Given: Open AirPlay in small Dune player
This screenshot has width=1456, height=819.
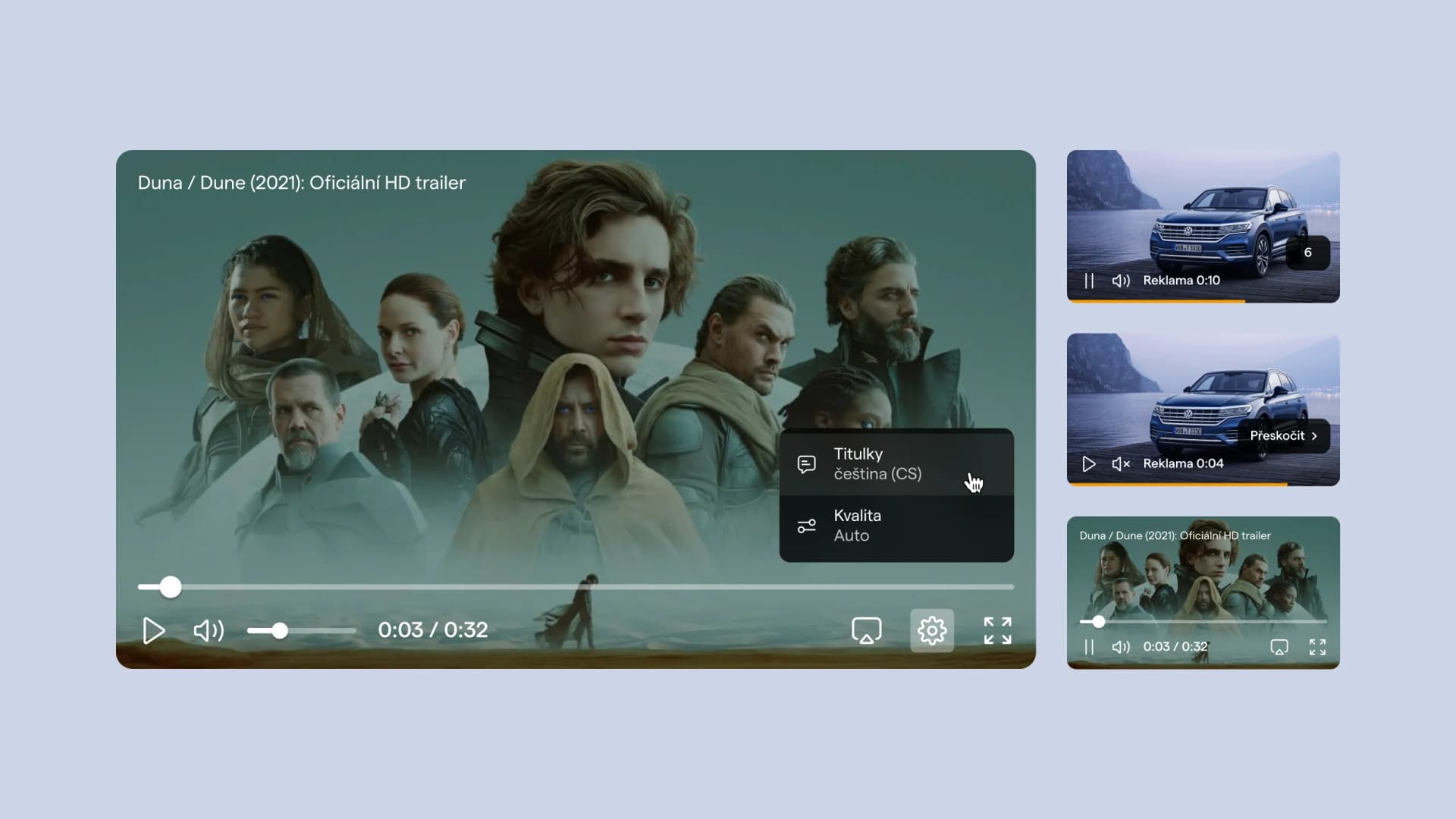Looking at the screenshot, I should click(x=1279, y=647).
